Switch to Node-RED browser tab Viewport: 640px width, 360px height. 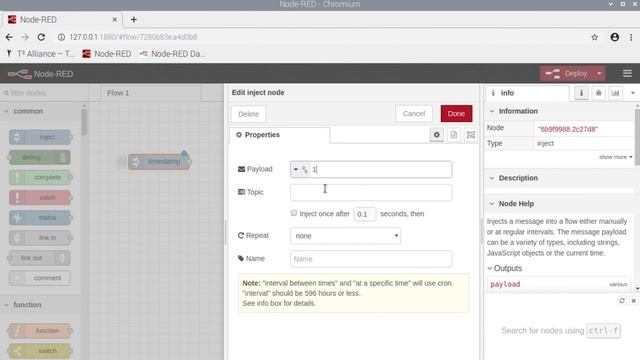[x=63, y=20]
